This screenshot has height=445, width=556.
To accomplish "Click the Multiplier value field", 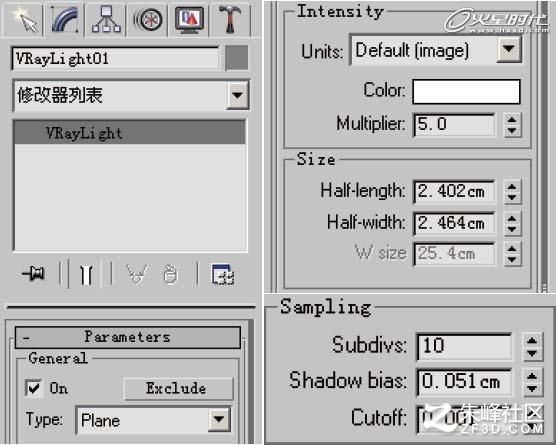I will pos(455,124).
